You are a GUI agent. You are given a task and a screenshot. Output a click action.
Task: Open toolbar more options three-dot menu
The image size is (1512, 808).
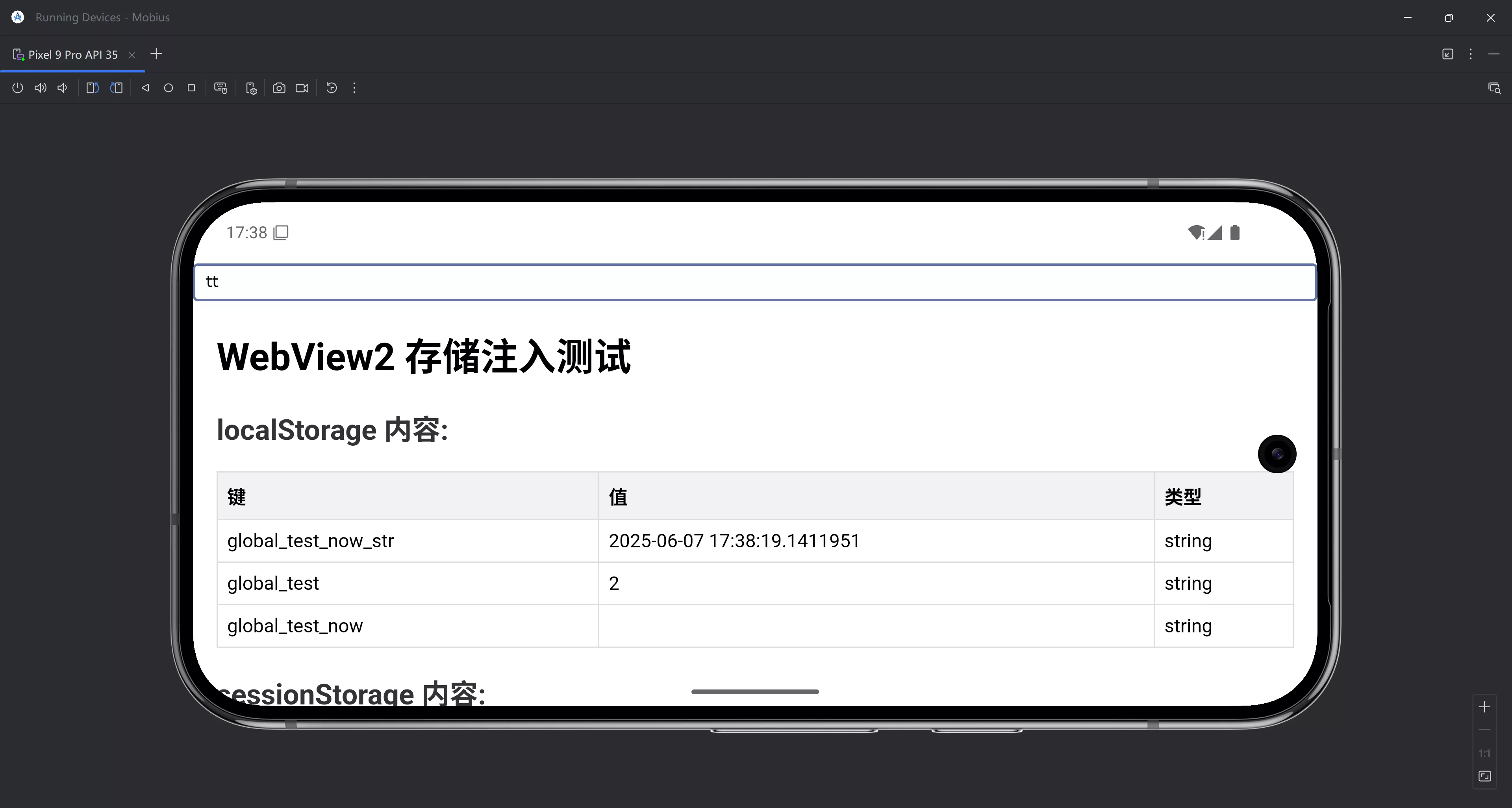point(354,88)
